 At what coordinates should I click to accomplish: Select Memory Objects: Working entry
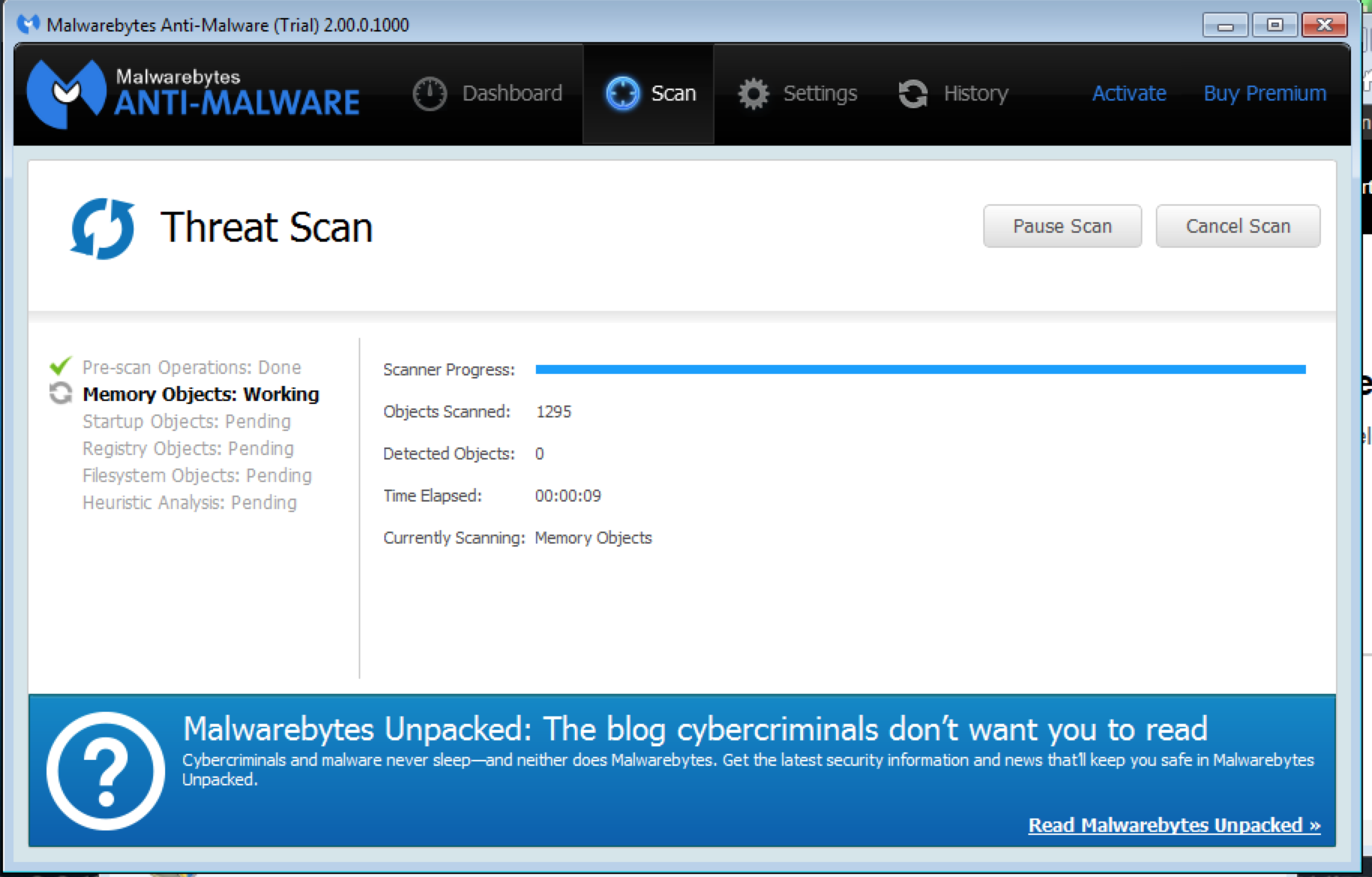tap(200, 394)
